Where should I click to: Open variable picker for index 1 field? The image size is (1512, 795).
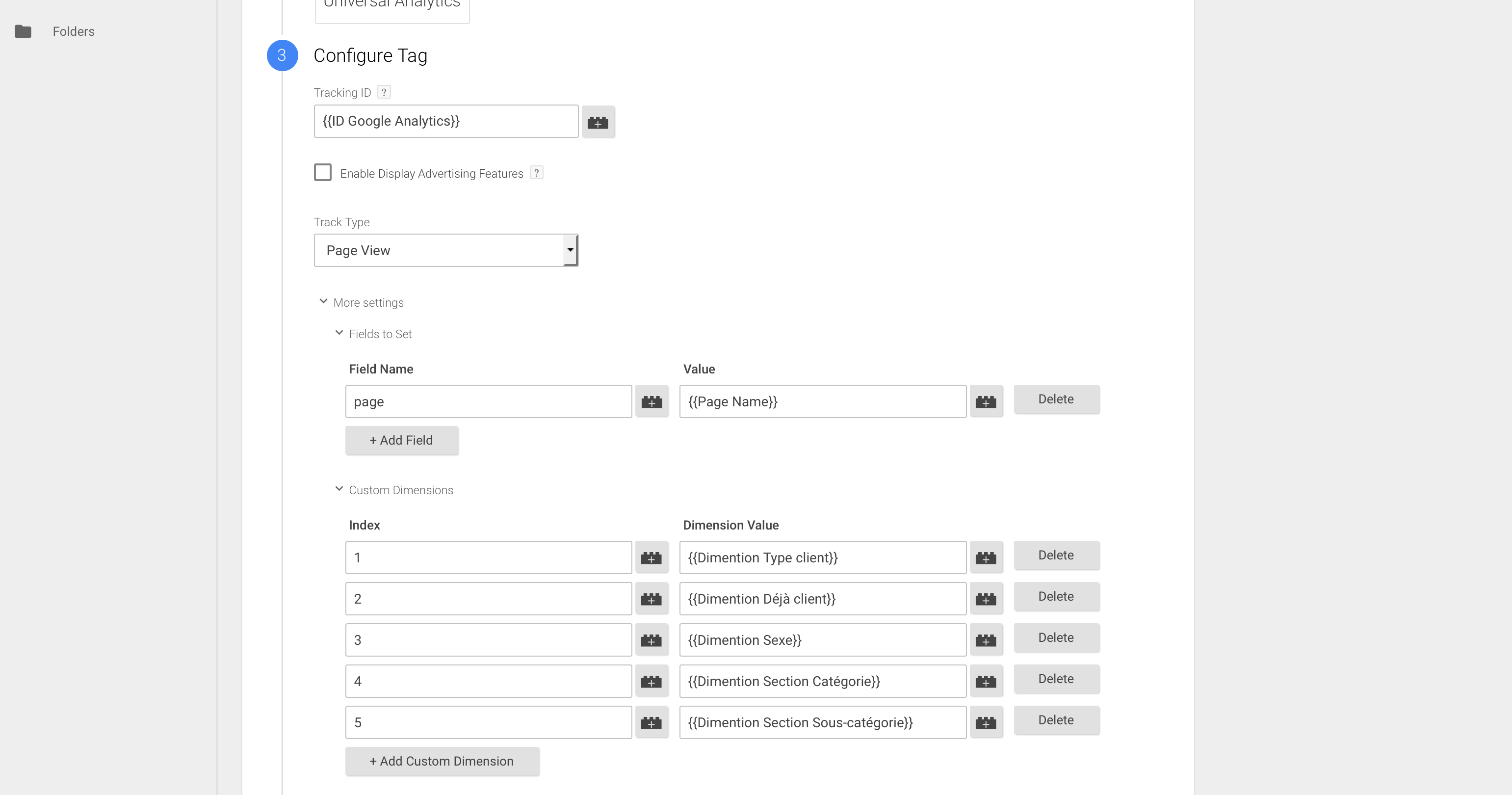coord(651,558)
